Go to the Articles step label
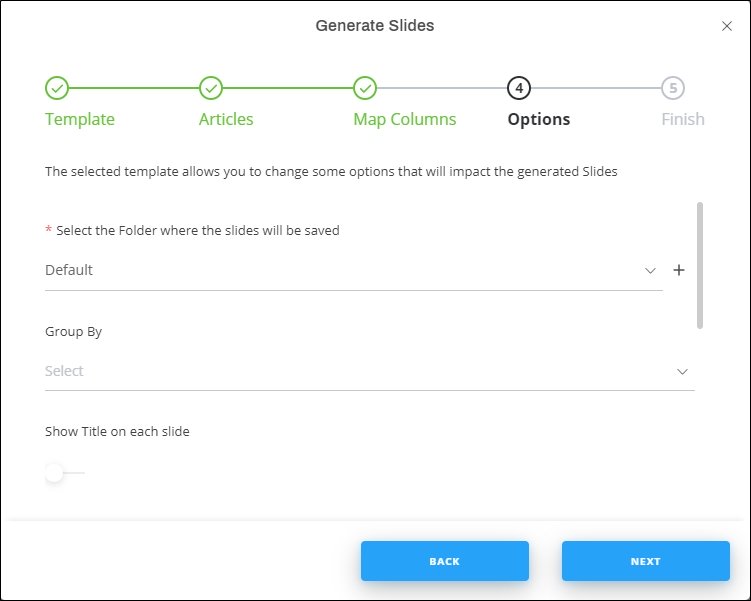Image resolution: width=751 pixels, height=601 pixels. 226,119
